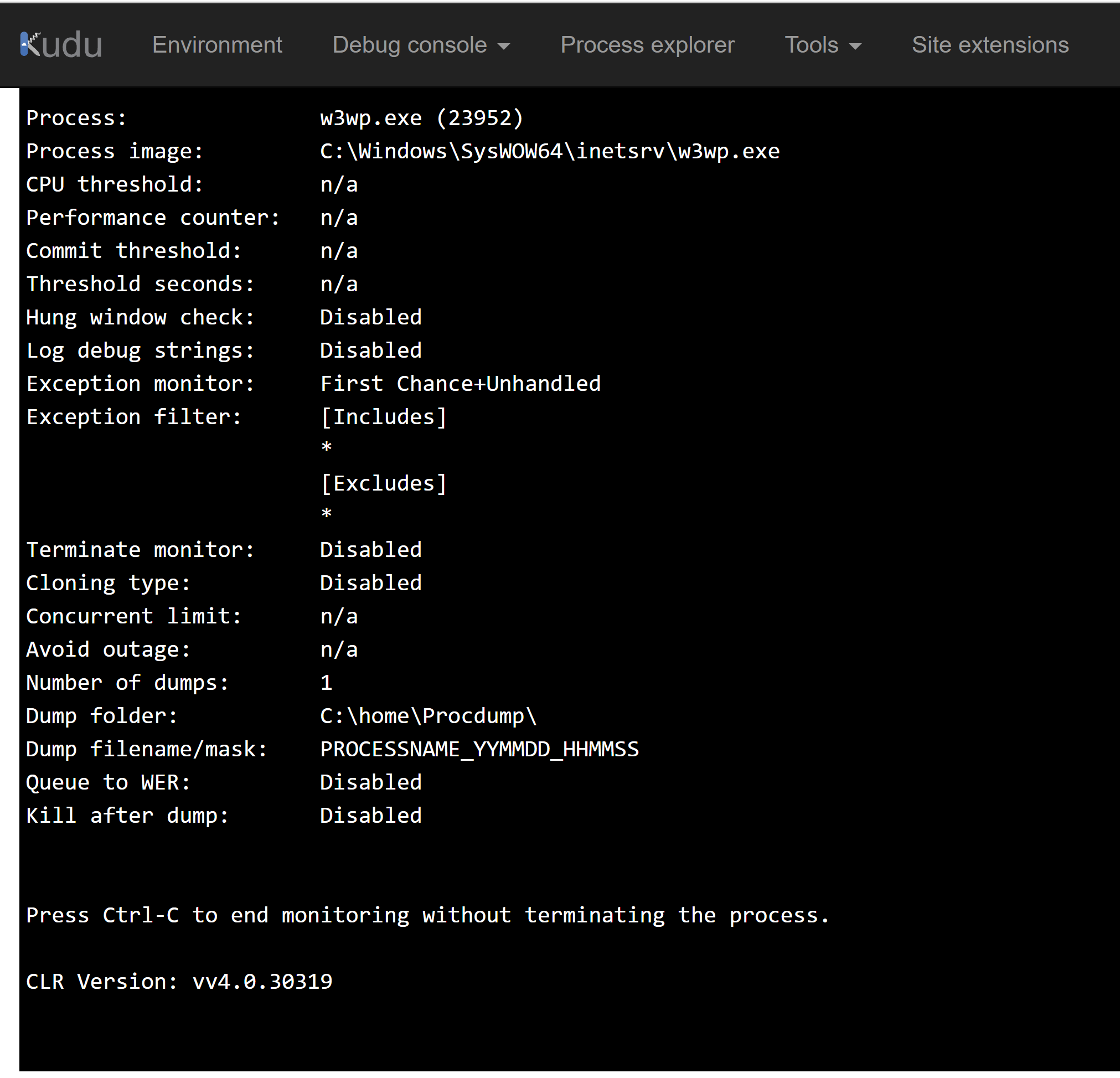Screen dimensions: 1120x1078
Task: Click the Kudu logo
Action: (x=60, y=44)
